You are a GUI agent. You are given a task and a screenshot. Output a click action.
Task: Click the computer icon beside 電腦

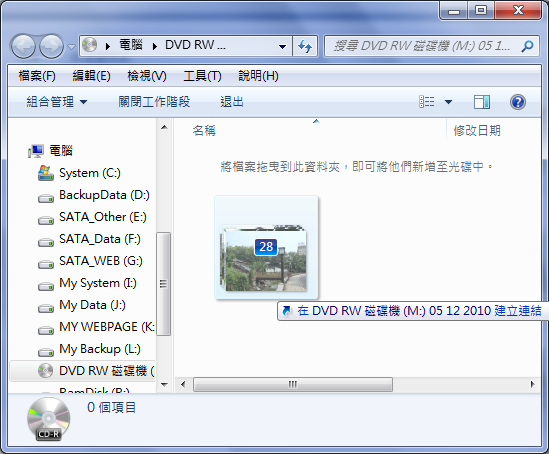click(x=36, y=151)
